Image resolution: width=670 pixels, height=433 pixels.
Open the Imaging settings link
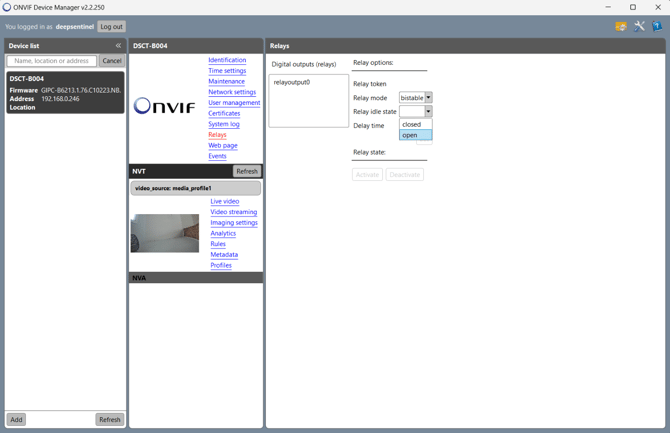tap(234, 223)
